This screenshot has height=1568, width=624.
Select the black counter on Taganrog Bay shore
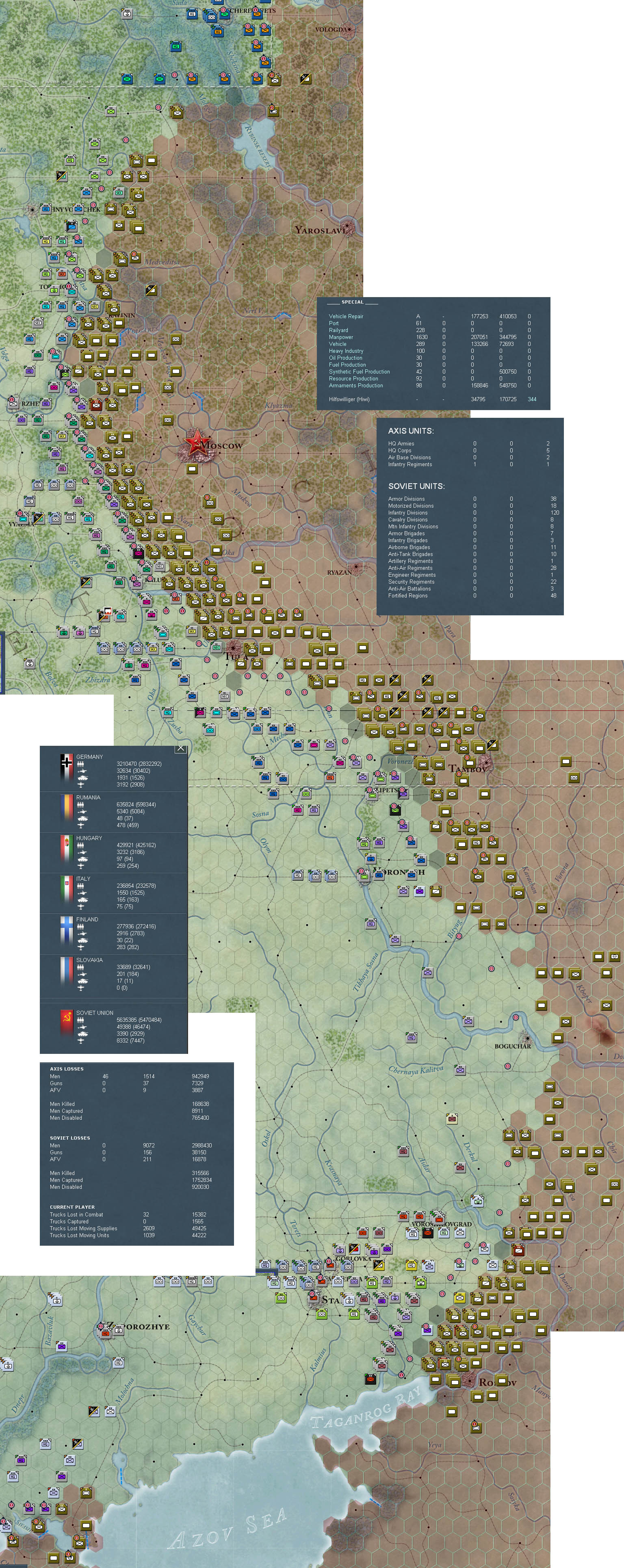370,1379
